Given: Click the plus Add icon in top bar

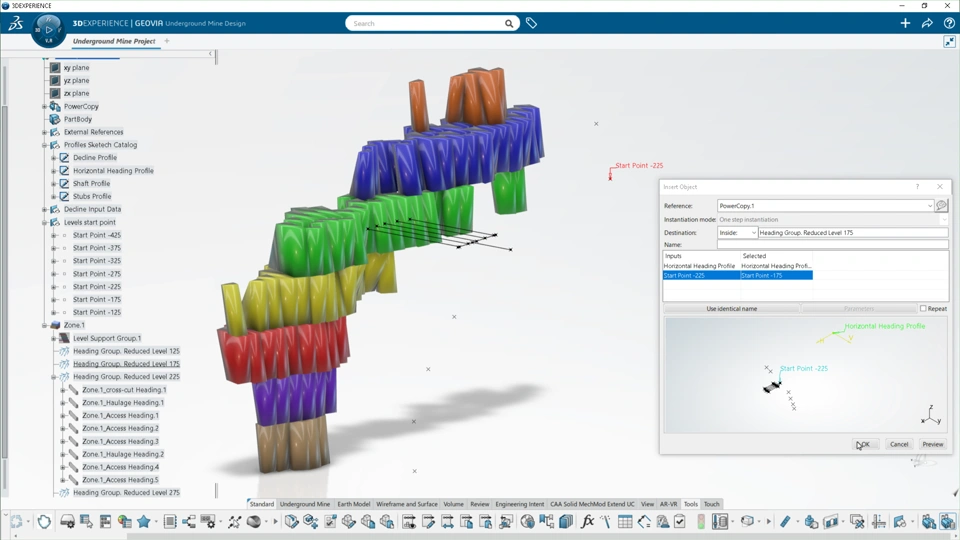Looking at the screenshot, I should click(905, 23).
